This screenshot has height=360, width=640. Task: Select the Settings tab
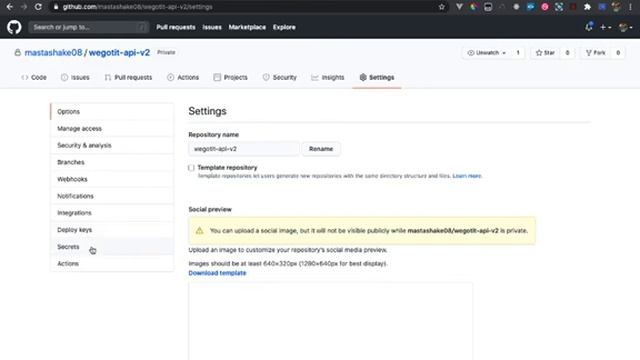pyautogui.click(x=377, y=78)
